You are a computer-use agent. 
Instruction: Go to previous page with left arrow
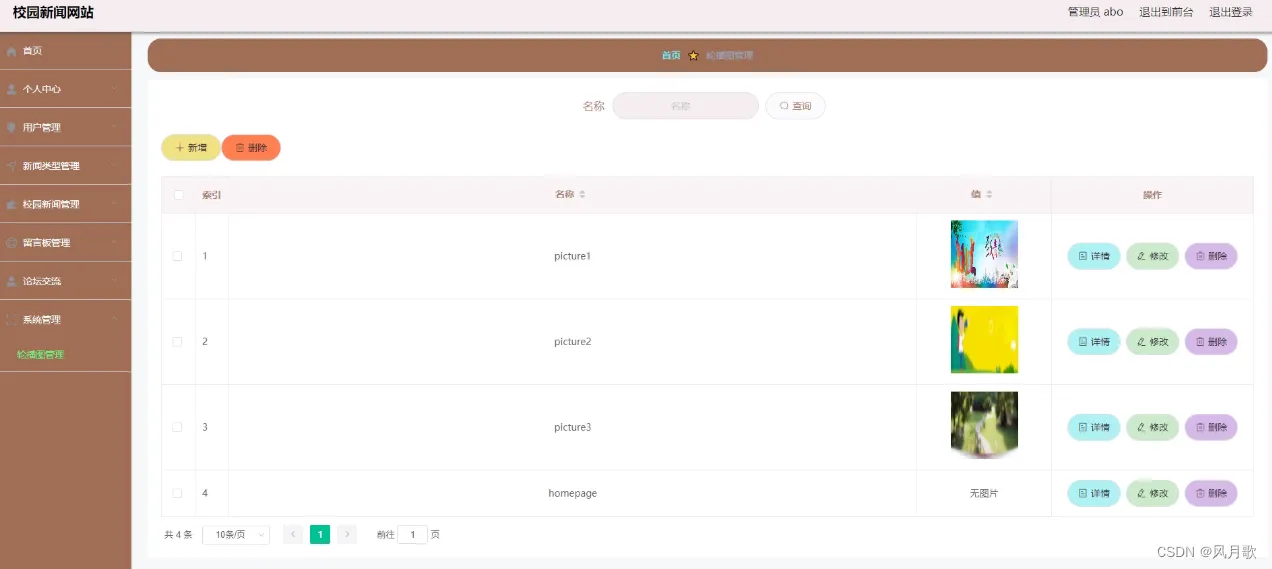(293, 535)
